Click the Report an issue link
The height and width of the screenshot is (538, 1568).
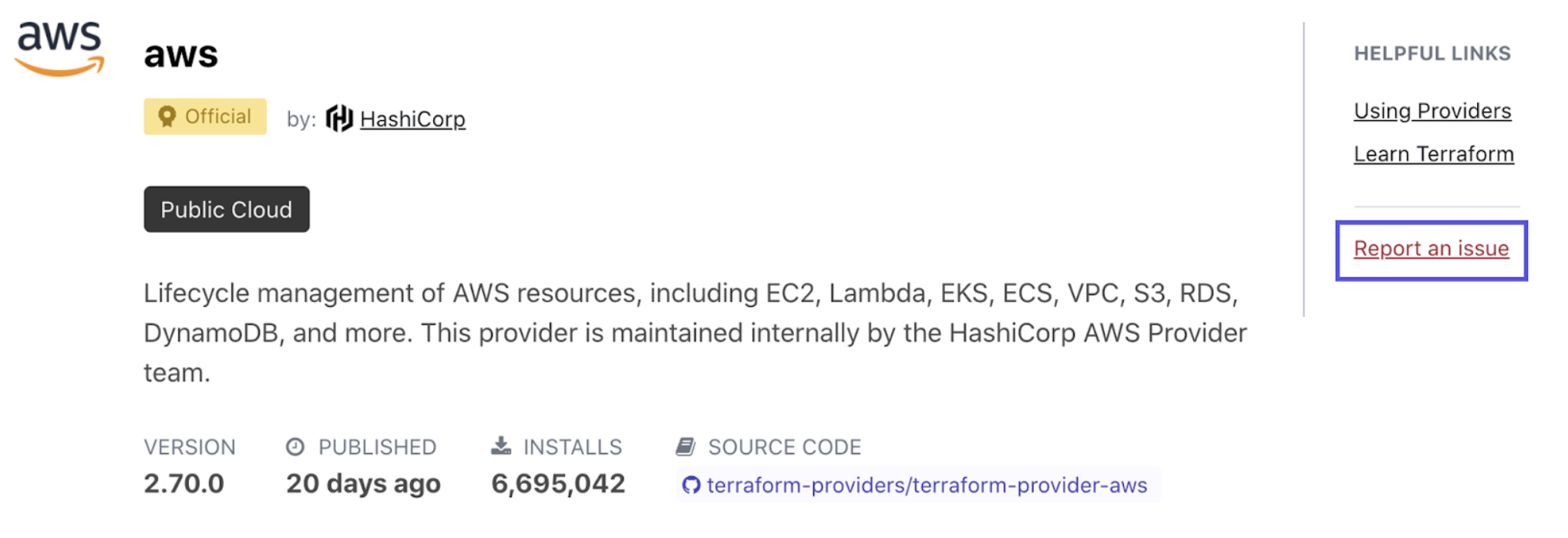[1432, 249]
